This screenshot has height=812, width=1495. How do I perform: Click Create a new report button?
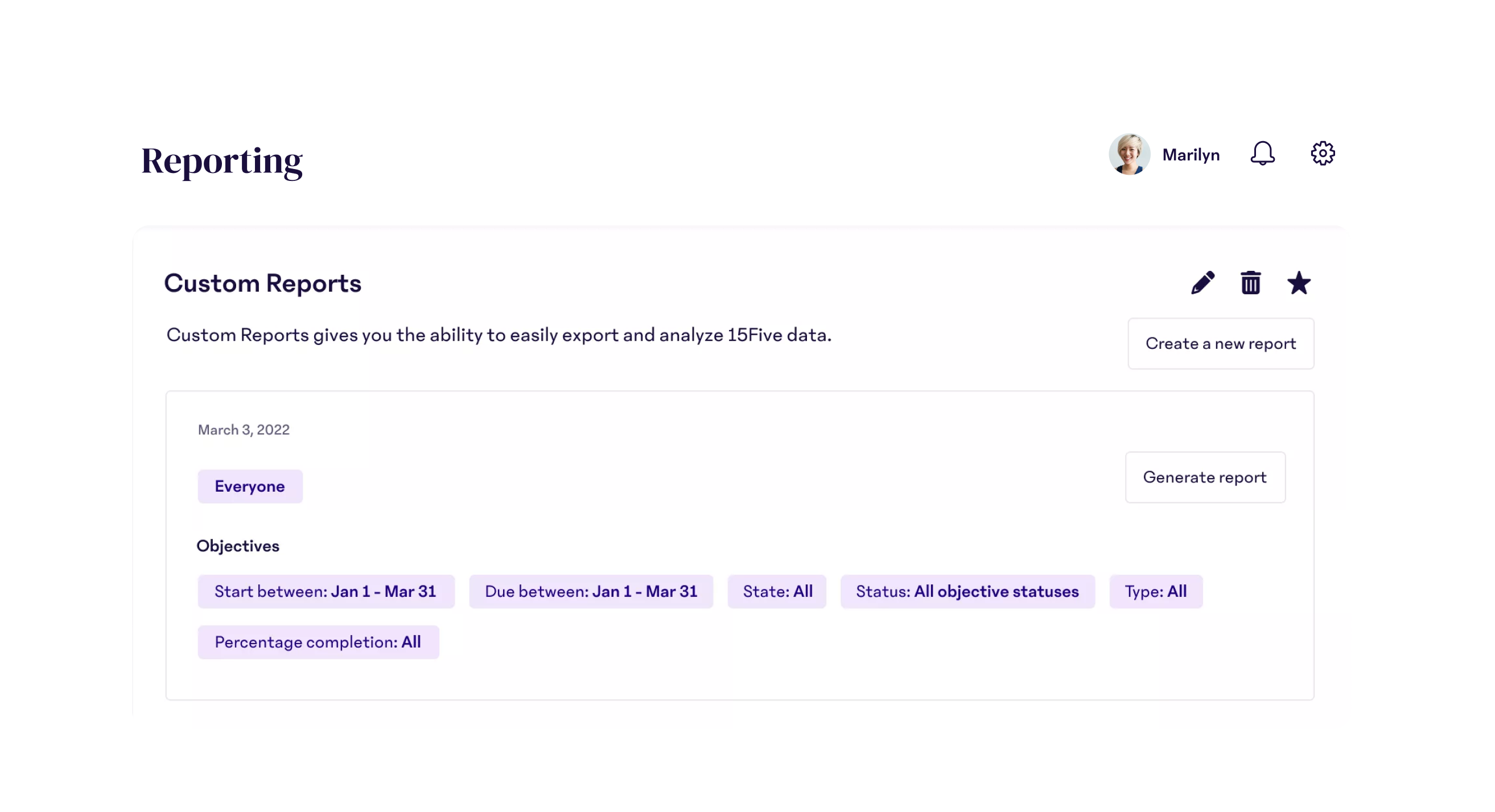click(1221, 344)
